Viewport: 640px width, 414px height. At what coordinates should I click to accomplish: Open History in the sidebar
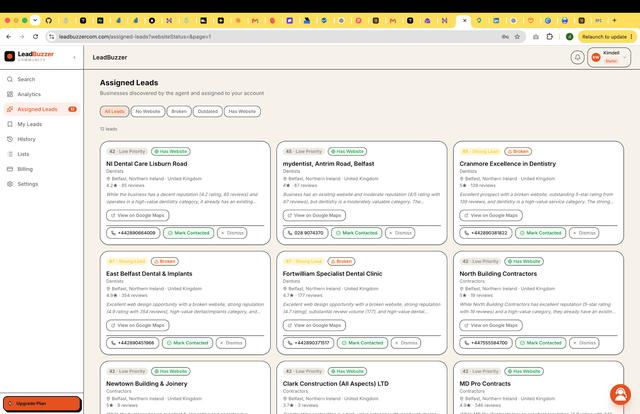[x=26, y=139]
